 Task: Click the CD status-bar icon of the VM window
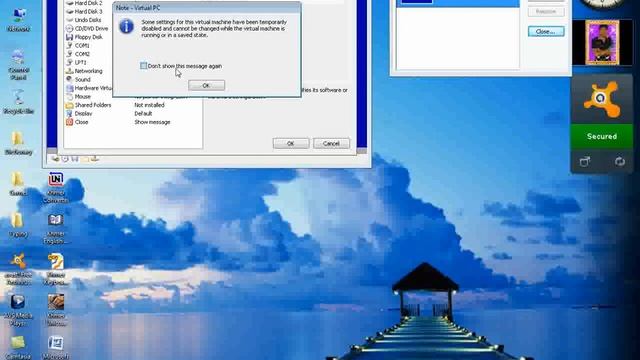pos(65,159)
